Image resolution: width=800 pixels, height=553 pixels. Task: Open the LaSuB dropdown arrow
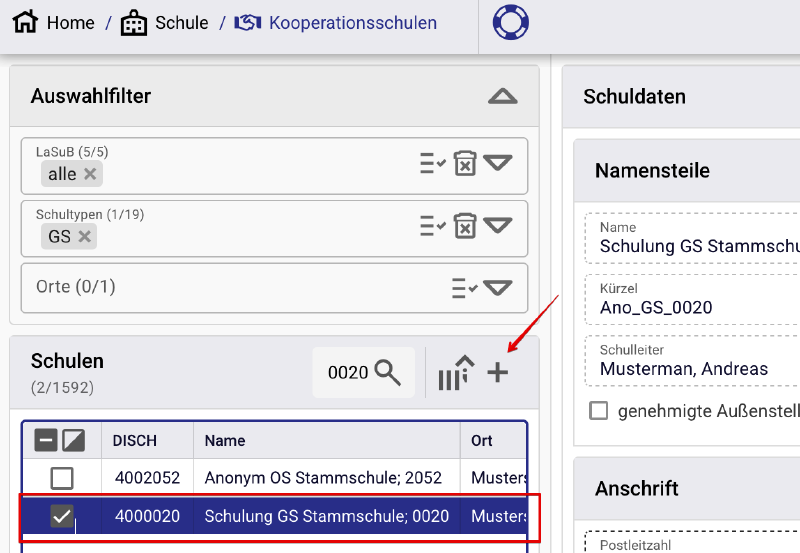click(x=498, y=163)
